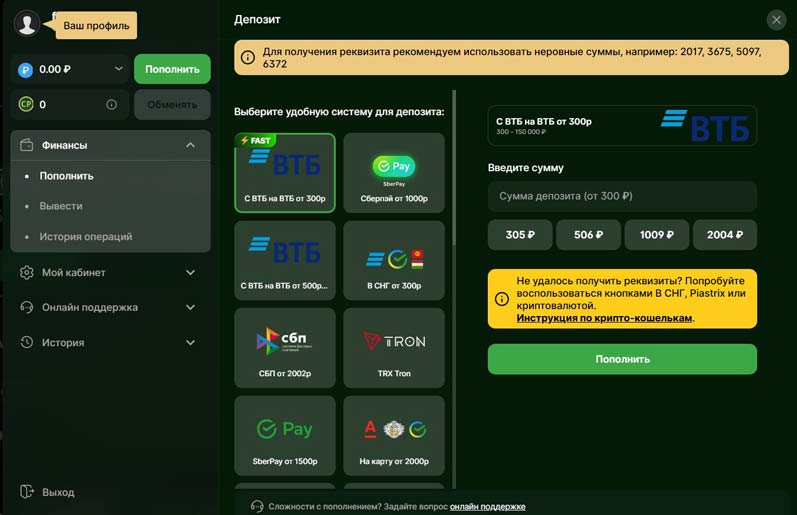Close the Депозит dialog
This screenshot has width=797, height=515.
point(776,20)
